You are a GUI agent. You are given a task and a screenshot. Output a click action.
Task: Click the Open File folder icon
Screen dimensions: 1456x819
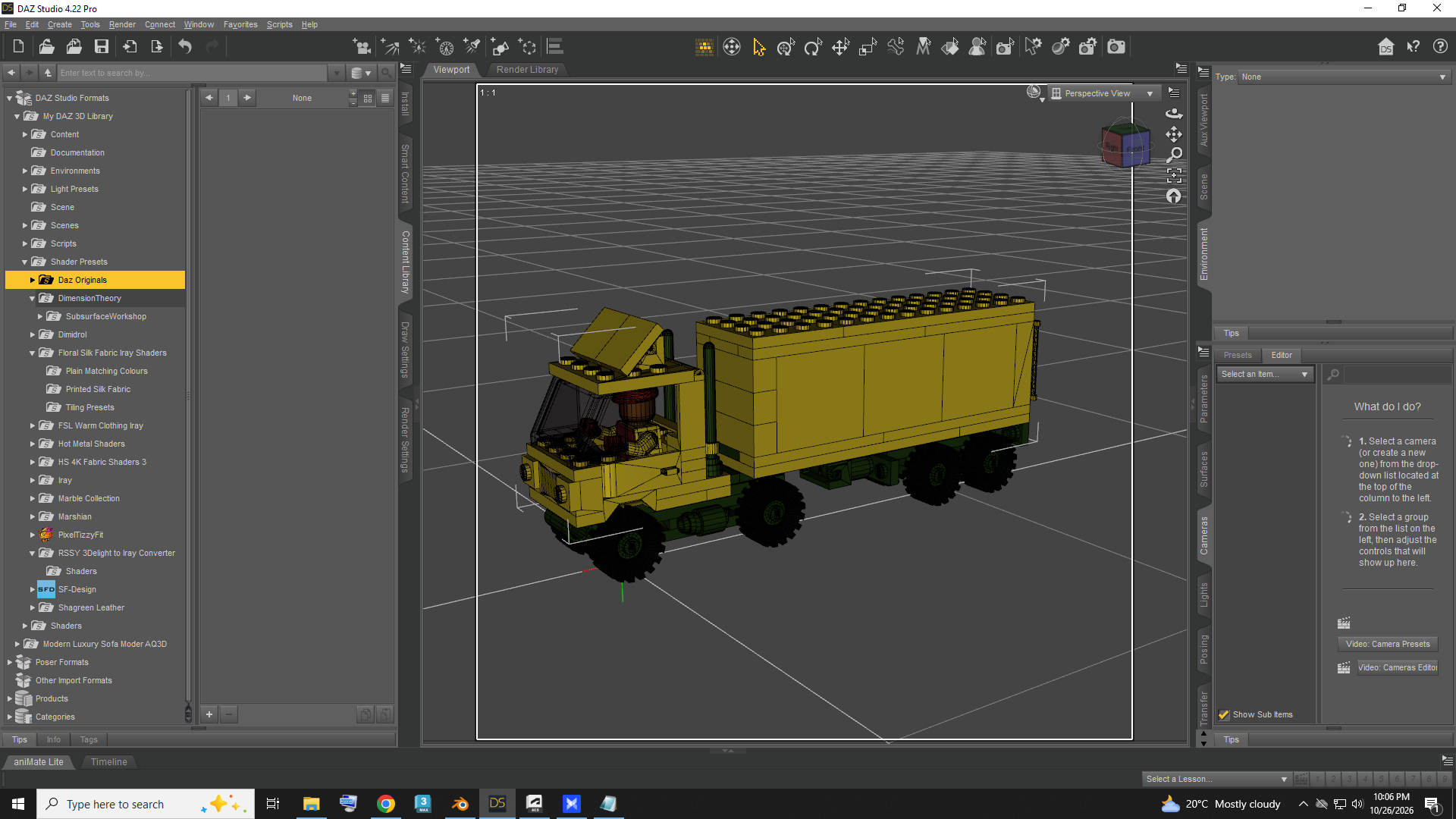[46, 47]
